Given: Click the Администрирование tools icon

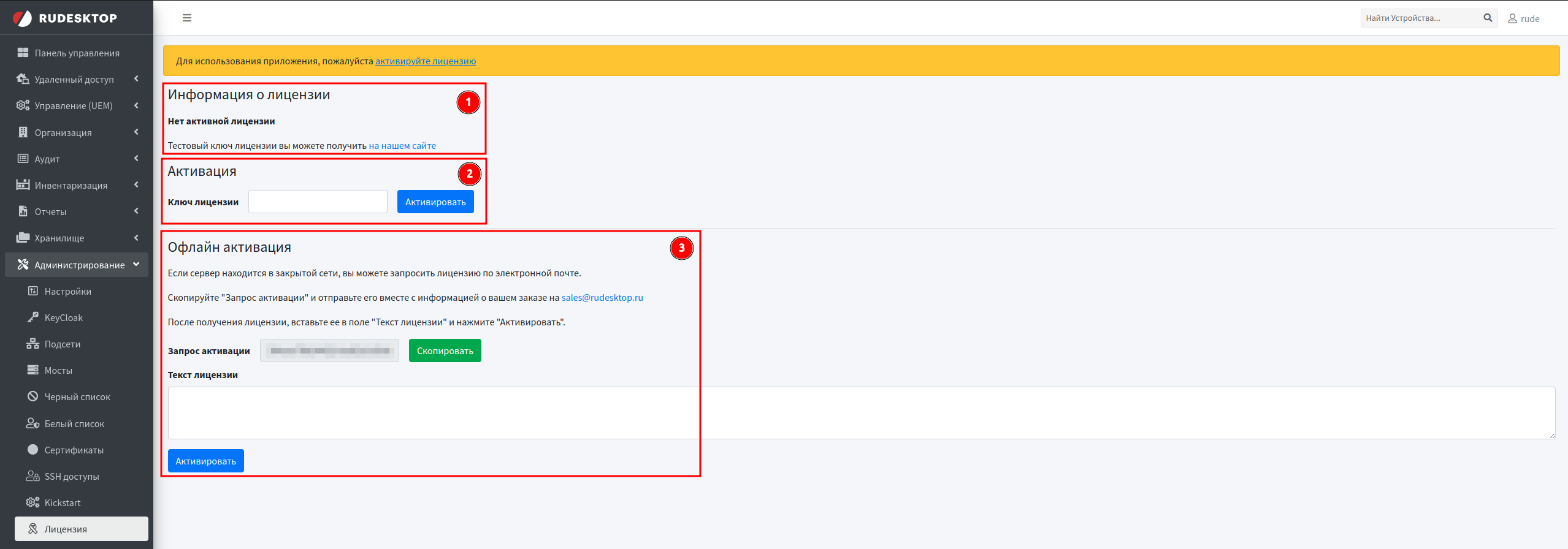Looking at the screenshot, I should pyautogui.click(x=23, y=265).
